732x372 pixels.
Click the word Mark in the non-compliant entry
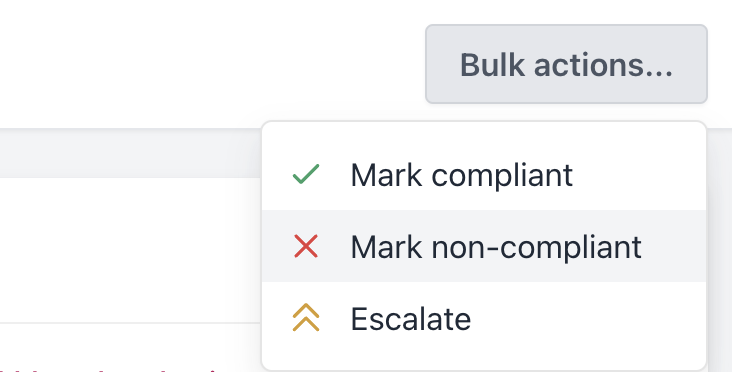(387, 246)
